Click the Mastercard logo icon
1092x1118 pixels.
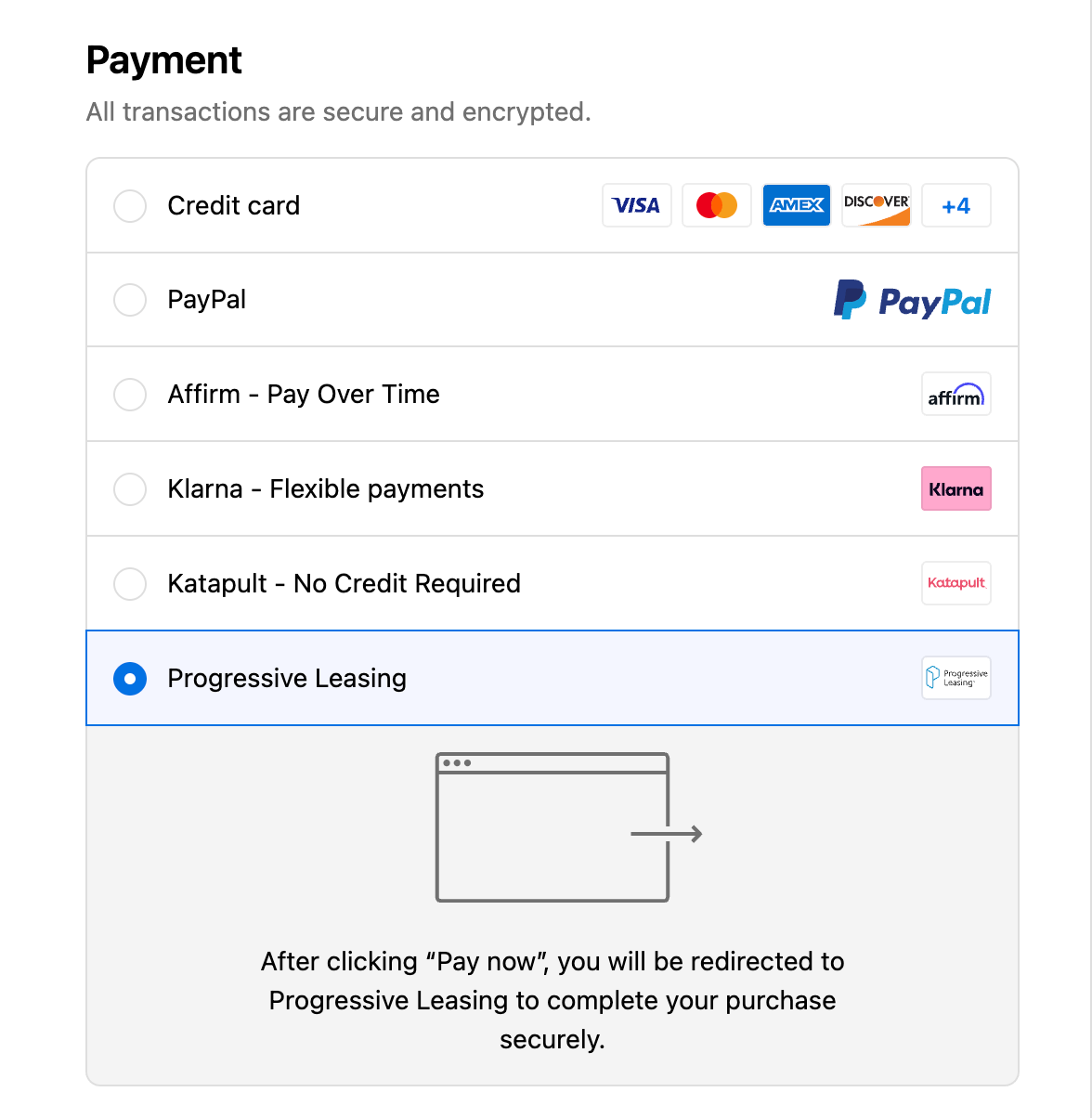click(x=717, y=205)
